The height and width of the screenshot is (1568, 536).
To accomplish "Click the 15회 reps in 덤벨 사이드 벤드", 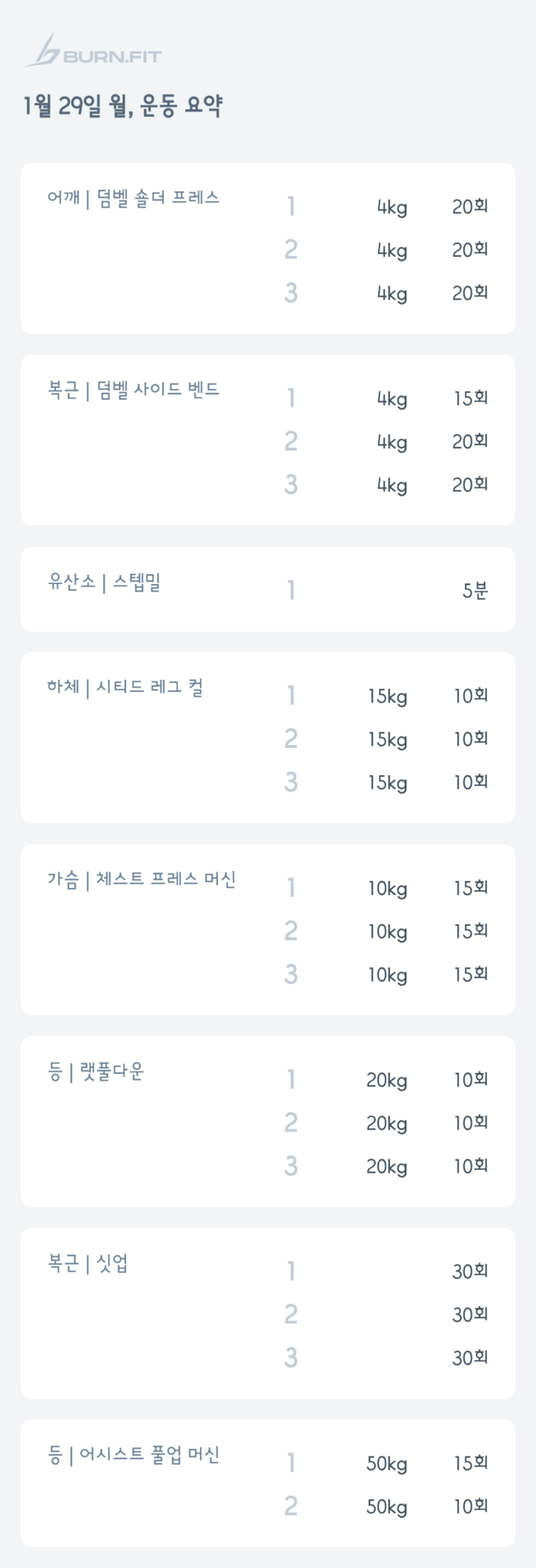I will [x=470, y=398].
